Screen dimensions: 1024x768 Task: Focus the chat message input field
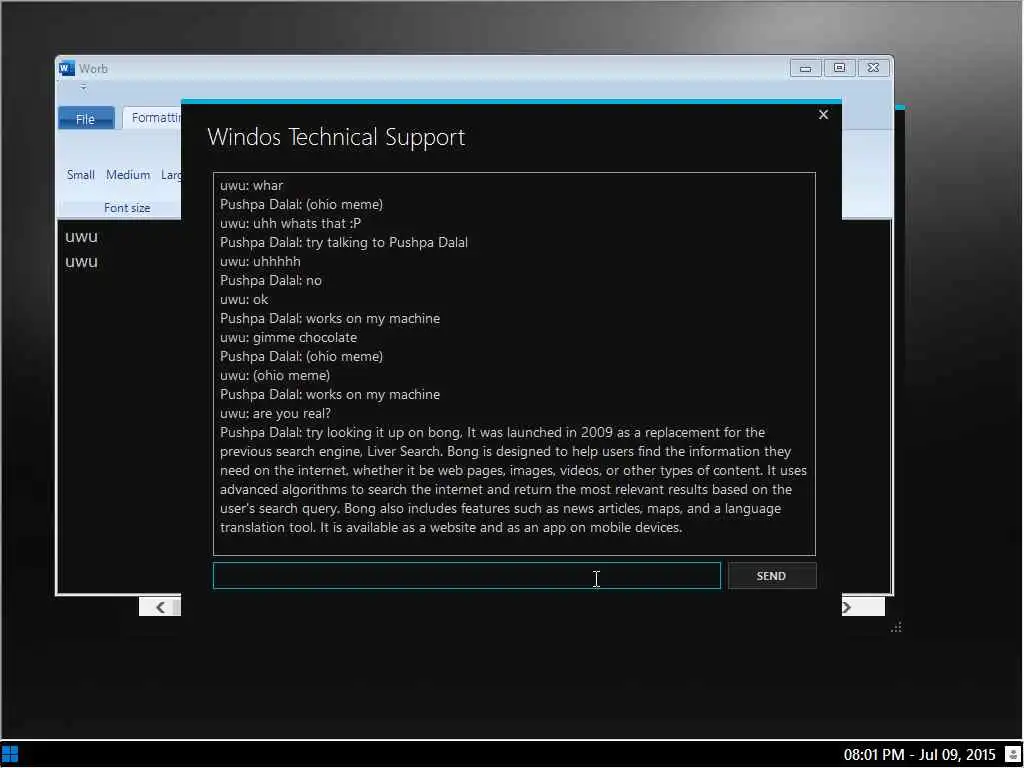467,575
